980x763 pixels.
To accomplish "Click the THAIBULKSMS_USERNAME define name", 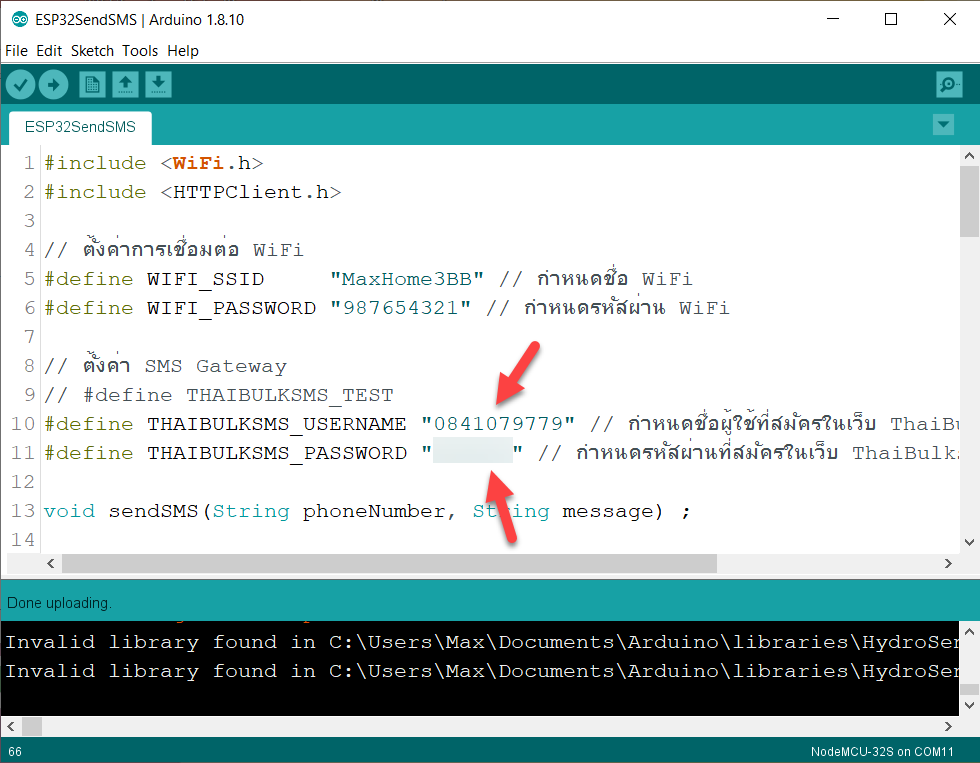I will (x=277, y=424).
